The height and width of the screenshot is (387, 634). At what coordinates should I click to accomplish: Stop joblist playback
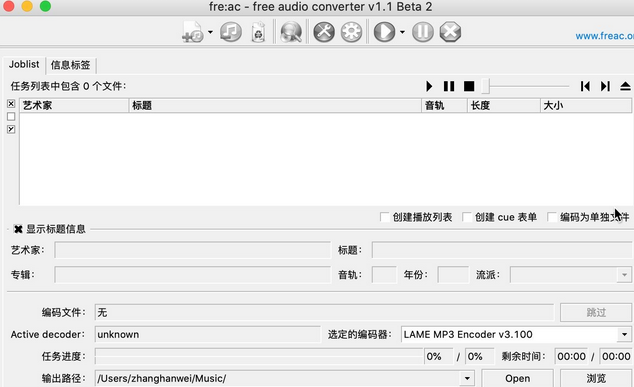469,86
